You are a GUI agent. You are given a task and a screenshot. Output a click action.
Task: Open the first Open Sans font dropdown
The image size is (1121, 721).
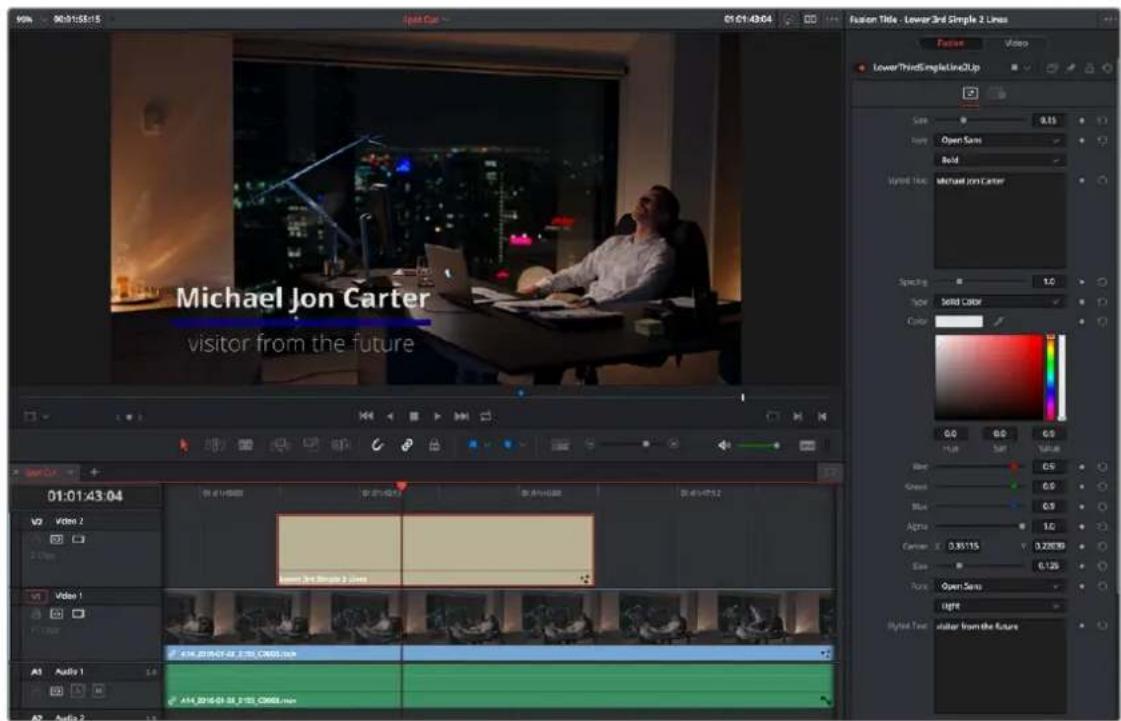[x=999, y=140]
